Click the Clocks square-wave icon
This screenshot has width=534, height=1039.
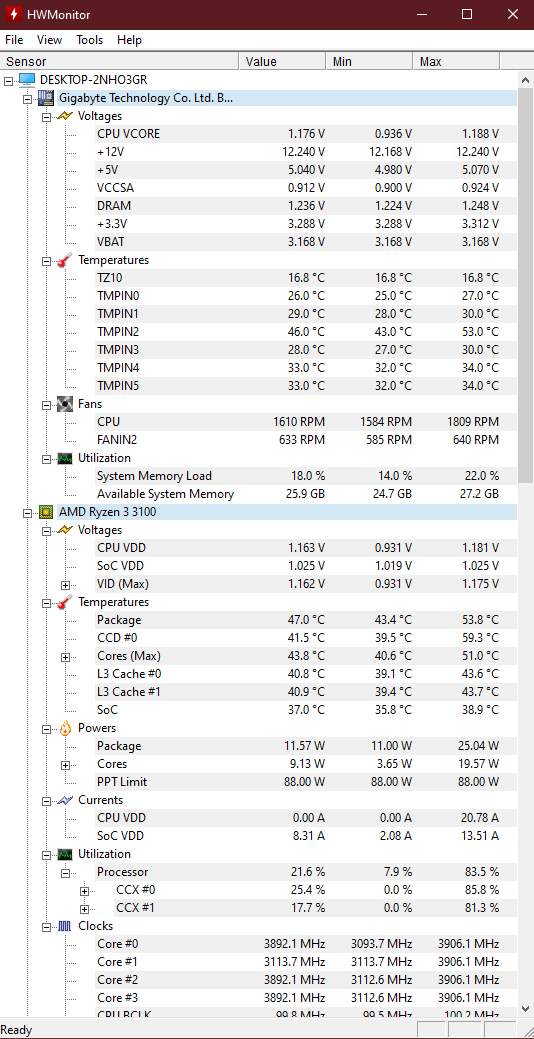point(65,926)
